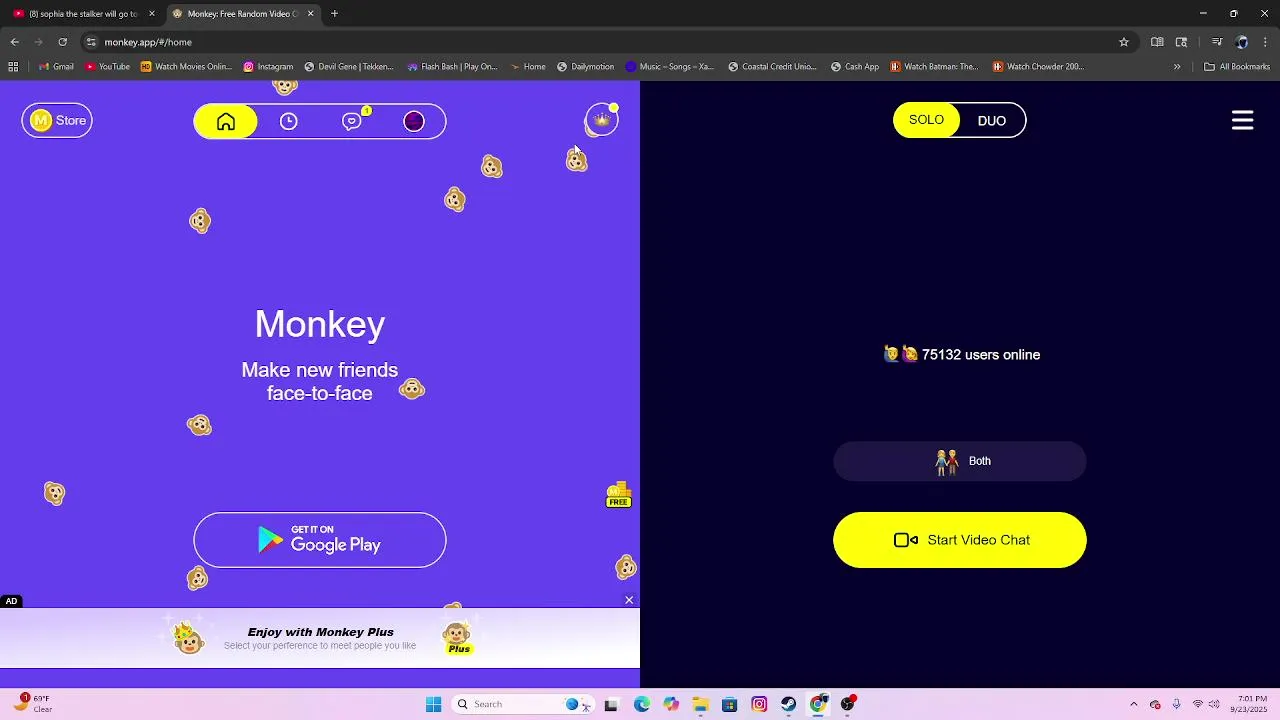Open All Bookmarks folder

(1237, 67)
